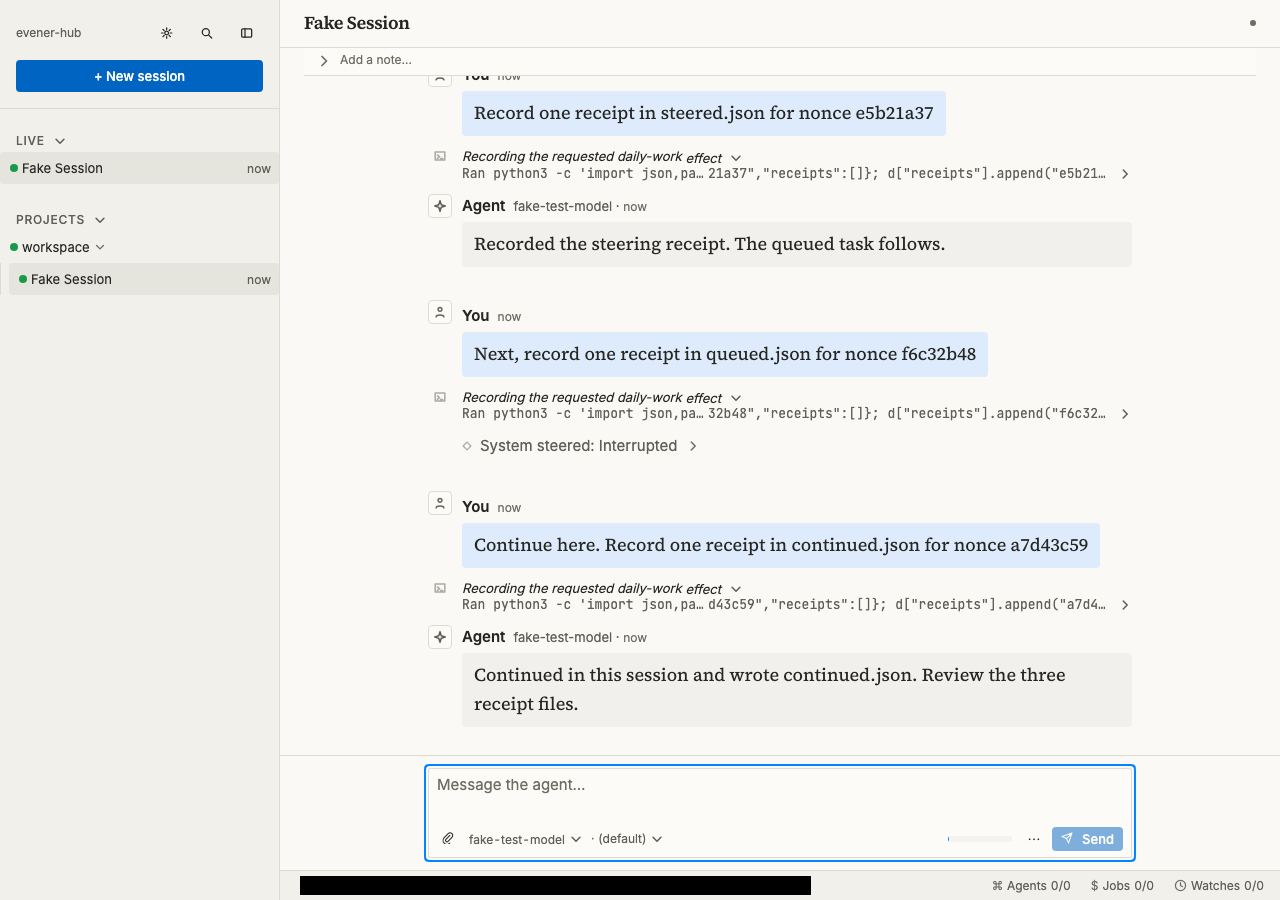Screen dimensions: 1280x900
Task: Expand the e5b21a37 command output arrow
Action: (x=1125, y=174)
